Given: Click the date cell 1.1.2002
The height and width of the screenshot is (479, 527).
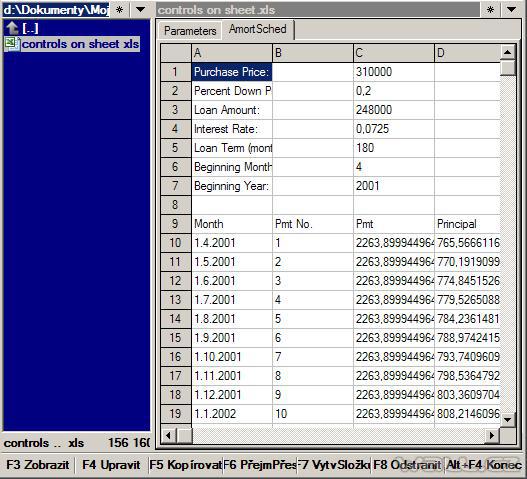Looking at the screenshot, I should click(232, 413).
